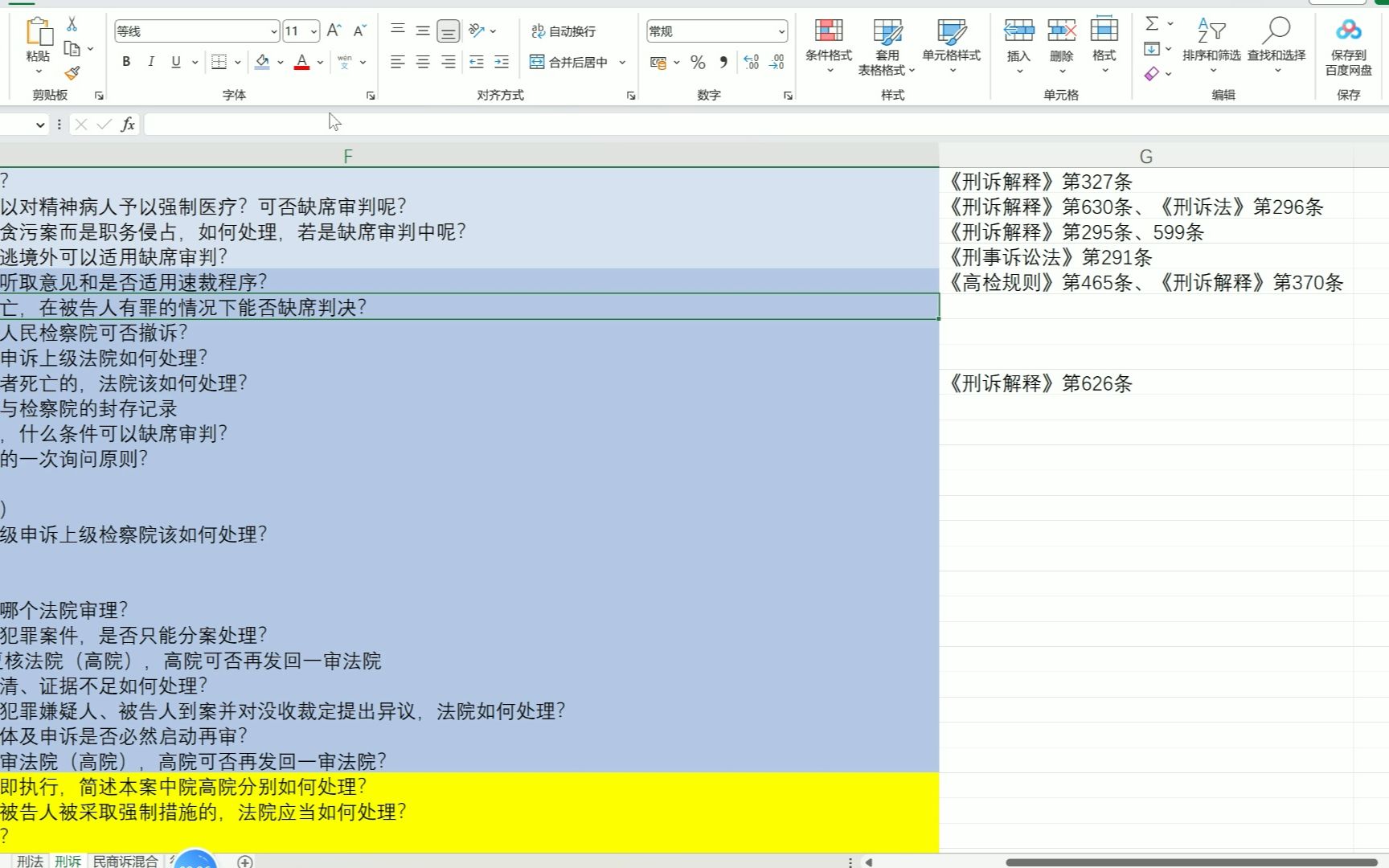Screen dimensions: 1389x868
Task: Click 插入 insert cells
Action: [1018, 46]
